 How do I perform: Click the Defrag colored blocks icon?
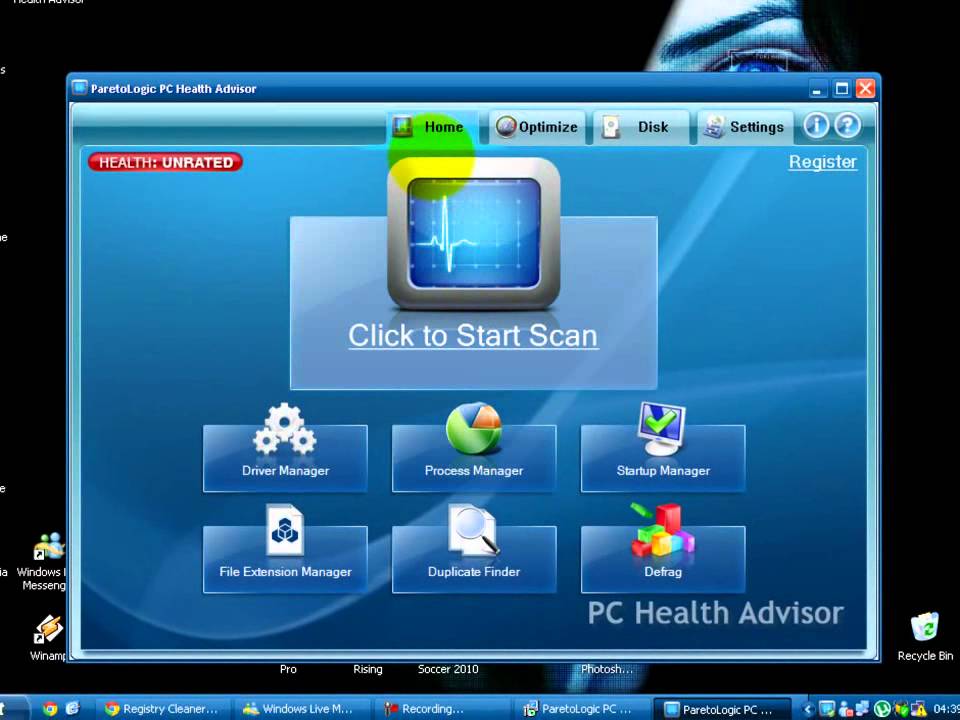coord(662,530)
